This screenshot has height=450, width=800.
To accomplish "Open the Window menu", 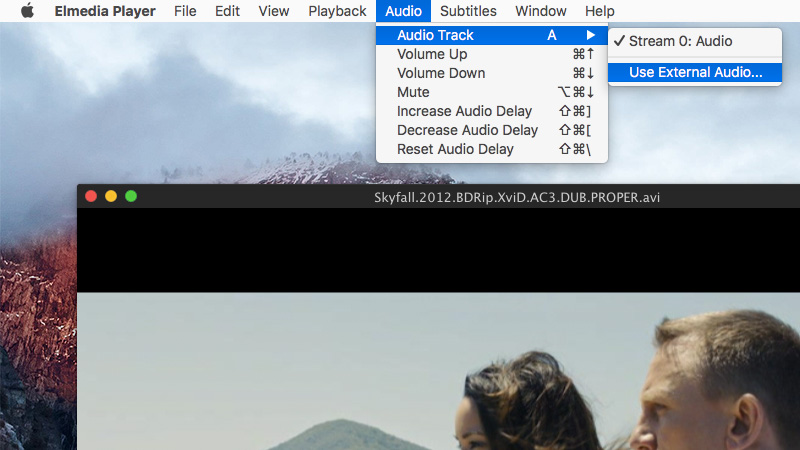I will [x=540, y=11].
